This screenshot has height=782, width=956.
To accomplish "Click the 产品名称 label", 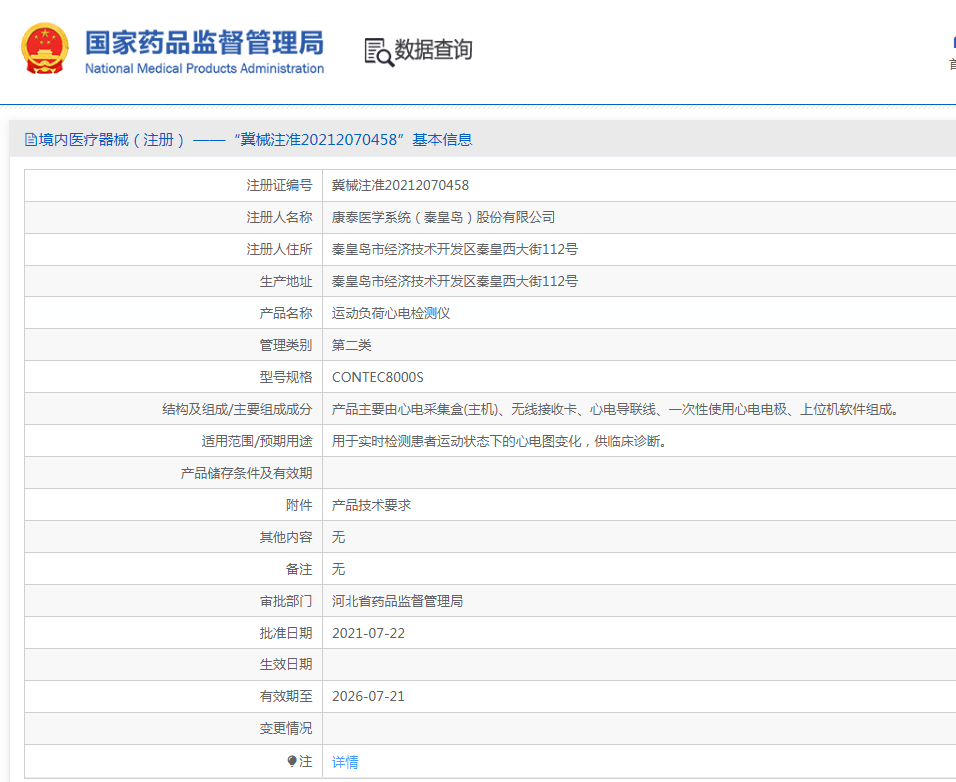I will pyautogui.click(x=286, y=313).
